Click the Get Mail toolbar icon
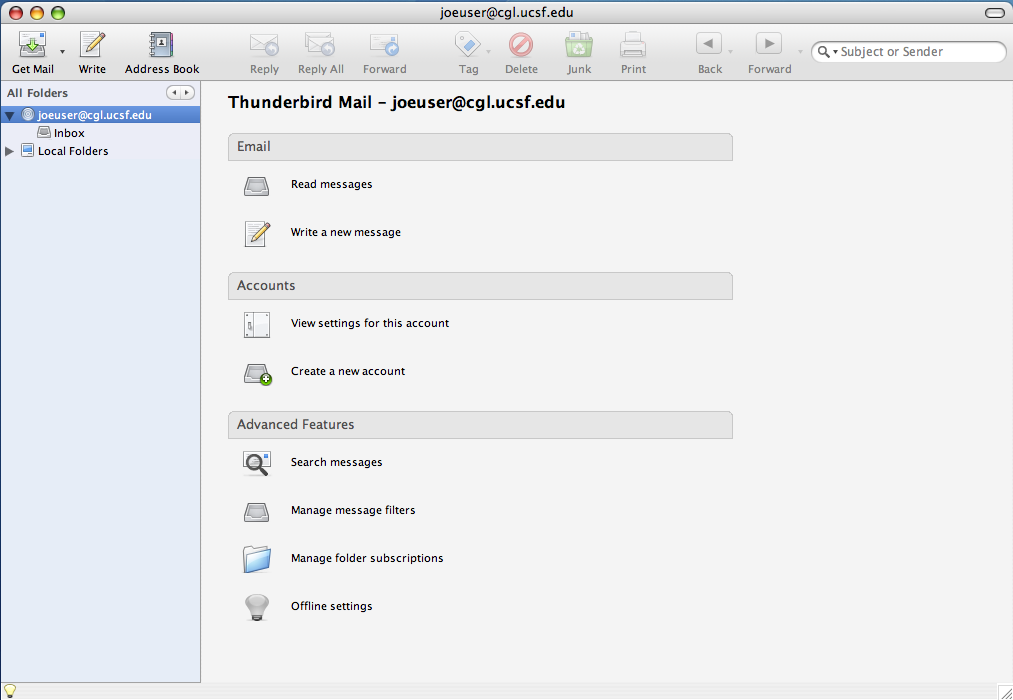The height and width of the screenshot is (700, 1013). pos(32,45)
